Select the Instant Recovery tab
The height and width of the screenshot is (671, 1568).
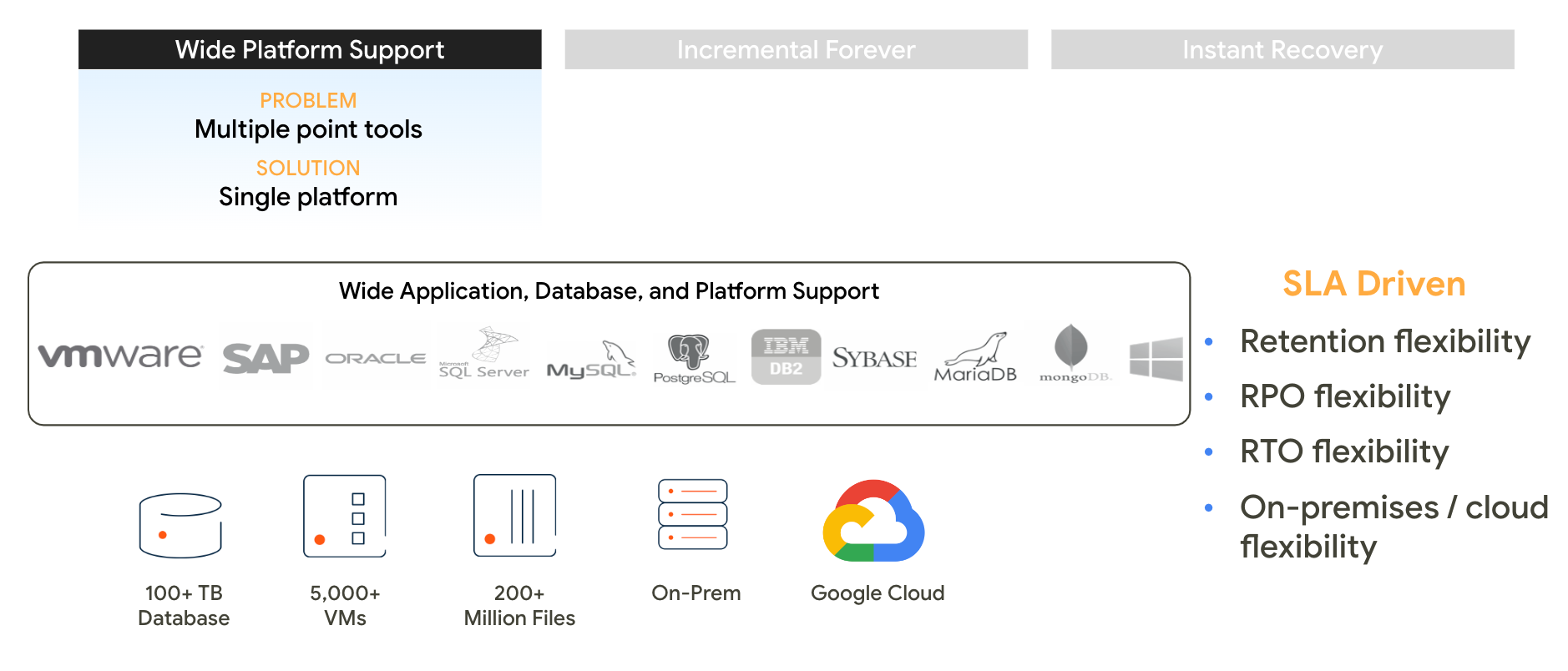click(1282, 49)
